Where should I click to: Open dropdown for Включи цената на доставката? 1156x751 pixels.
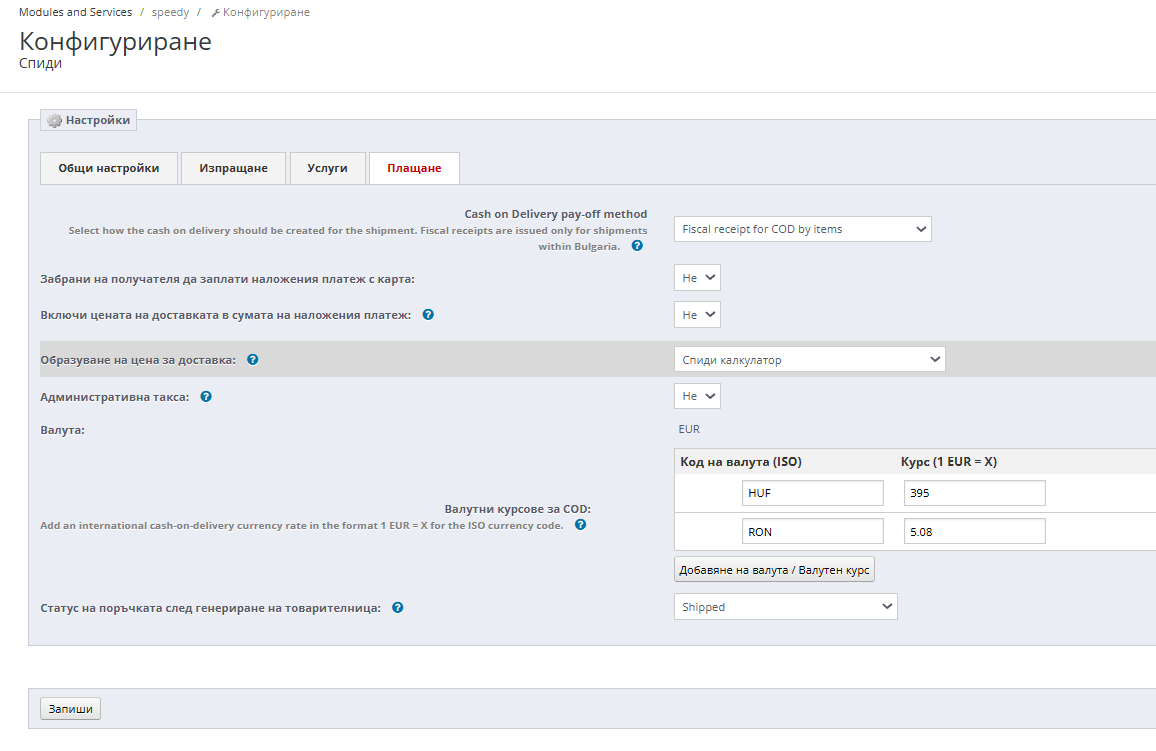(697, 315)
